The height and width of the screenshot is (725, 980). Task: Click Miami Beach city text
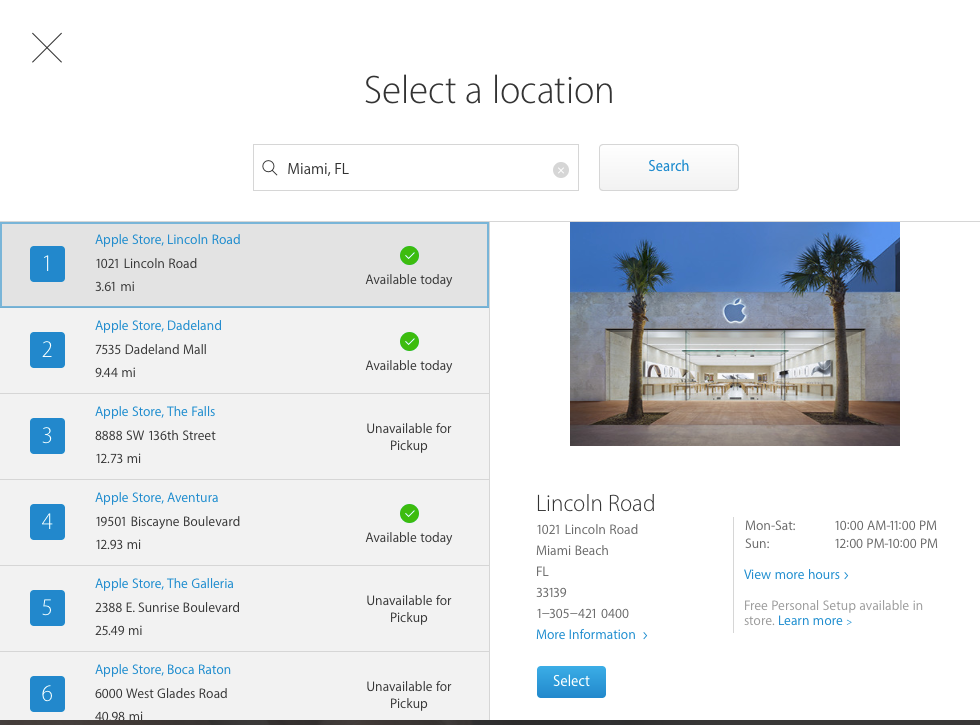[572, 551]
